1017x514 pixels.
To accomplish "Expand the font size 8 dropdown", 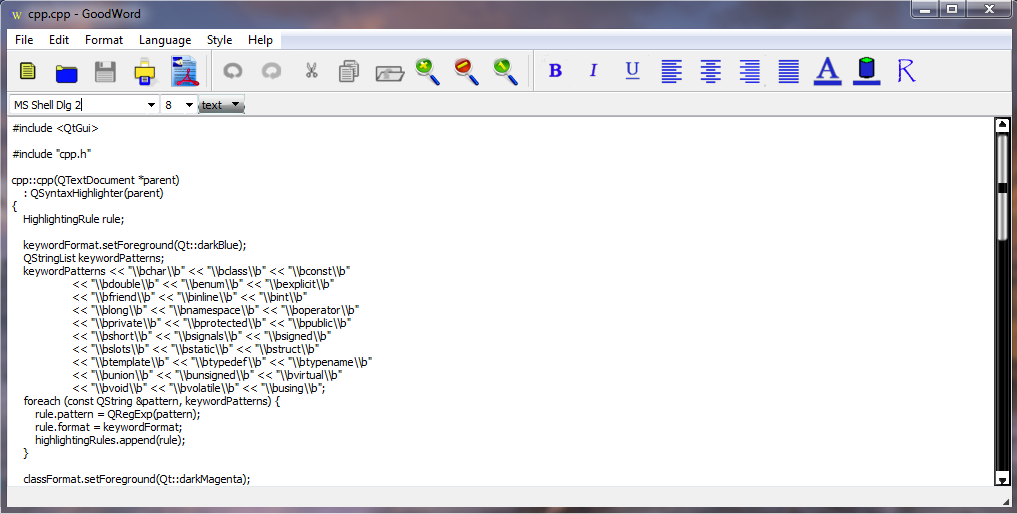I will point(189,104).
